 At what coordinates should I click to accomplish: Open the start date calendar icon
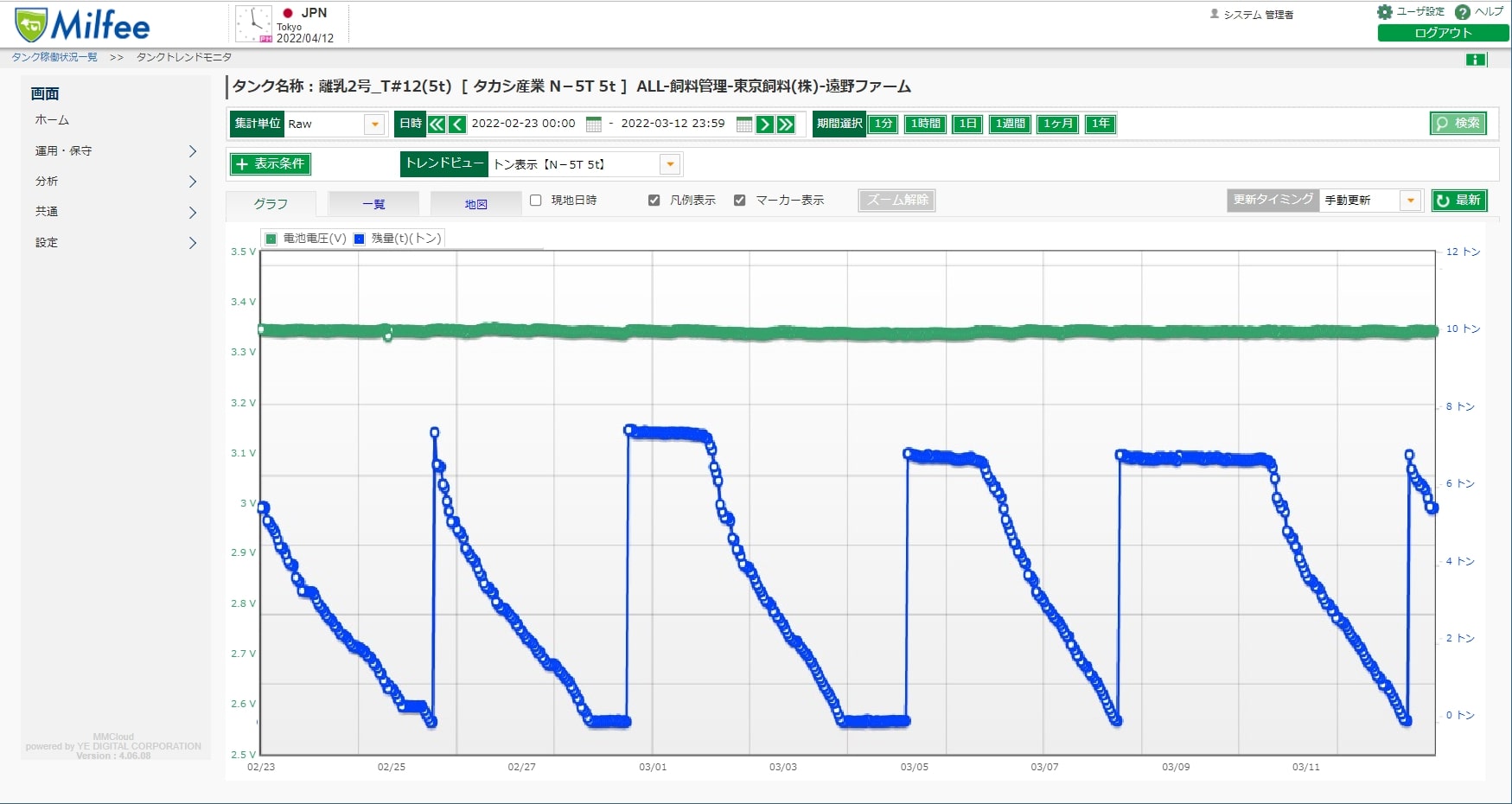[x=594, y=124]
